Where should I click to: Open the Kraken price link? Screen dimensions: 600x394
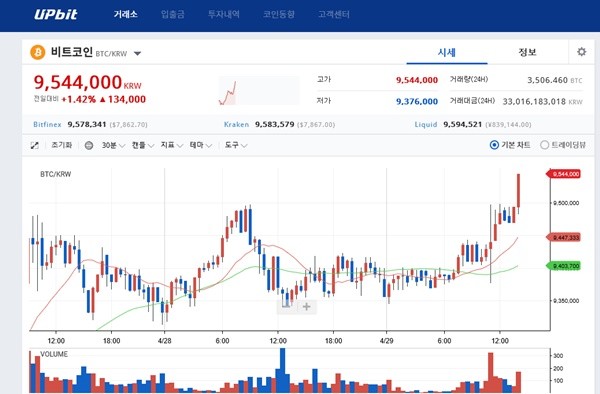(x=236, y=125)
